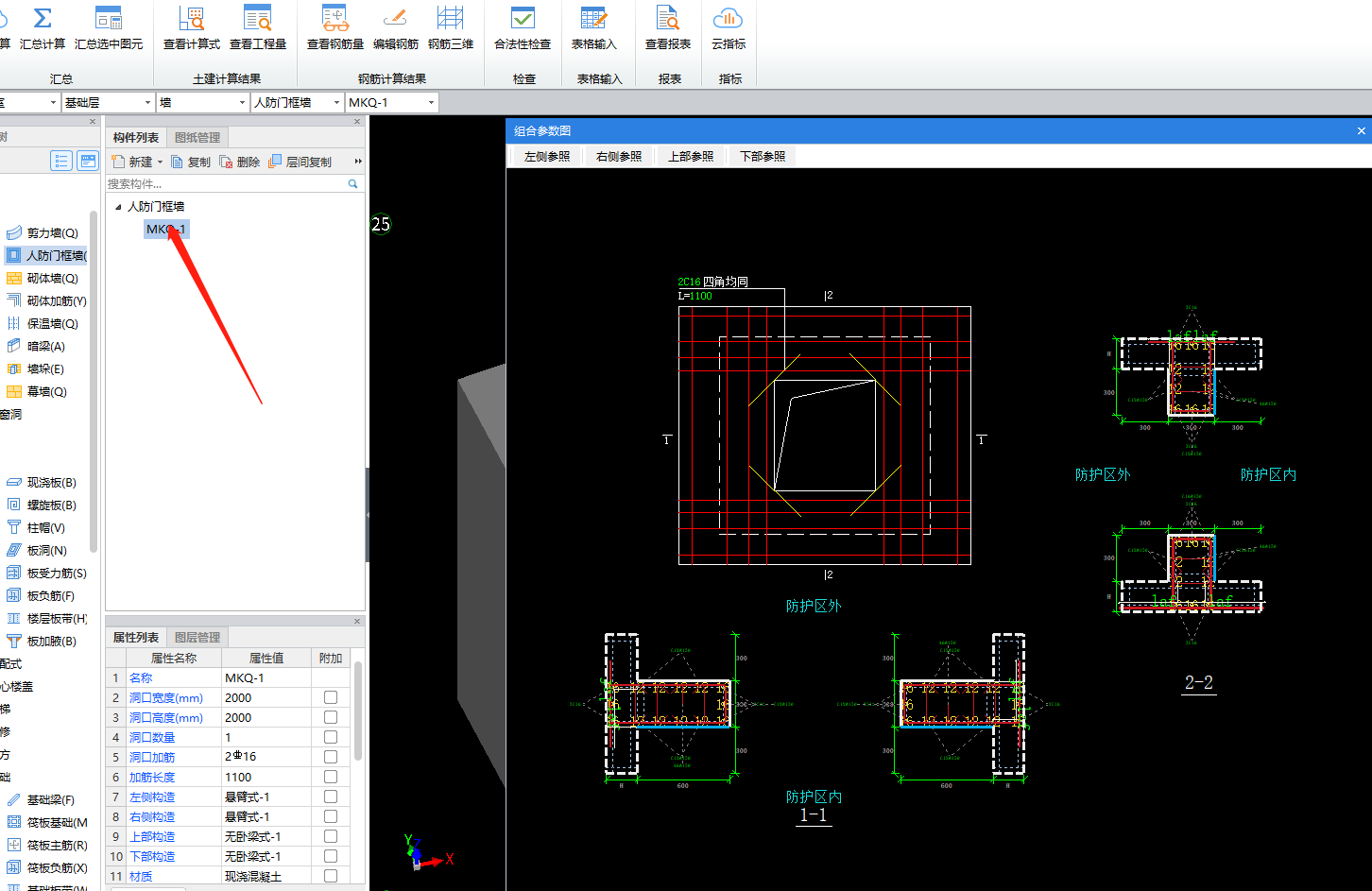Tick 附加 checkbox for 上部构造
Viewport: 1372px width, 891px height.
click(x=331, y=836)
